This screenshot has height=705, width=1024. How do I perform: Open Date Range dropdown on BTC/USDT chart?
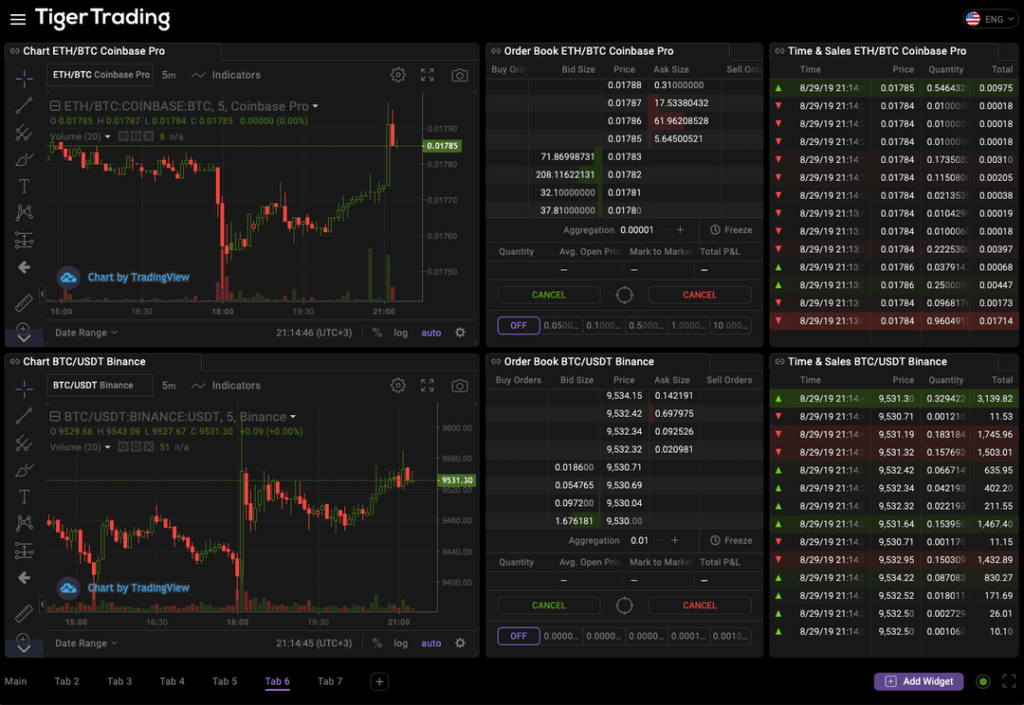point(86,643)
